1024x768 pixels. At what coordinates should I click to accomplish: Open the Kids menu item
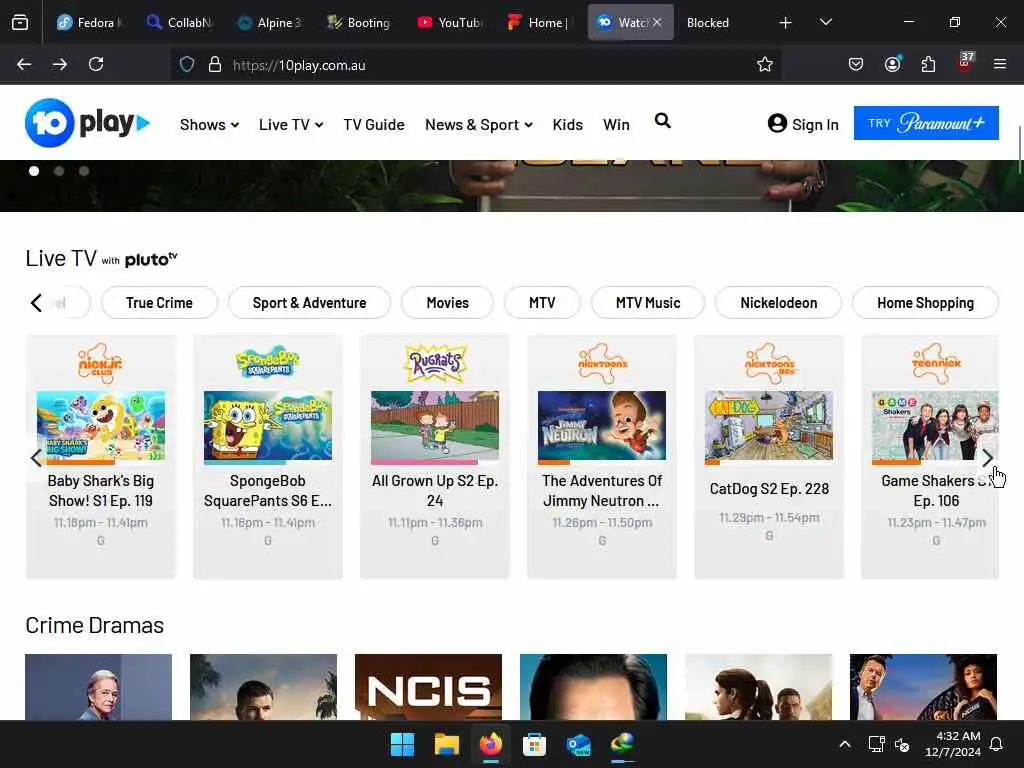568,125
